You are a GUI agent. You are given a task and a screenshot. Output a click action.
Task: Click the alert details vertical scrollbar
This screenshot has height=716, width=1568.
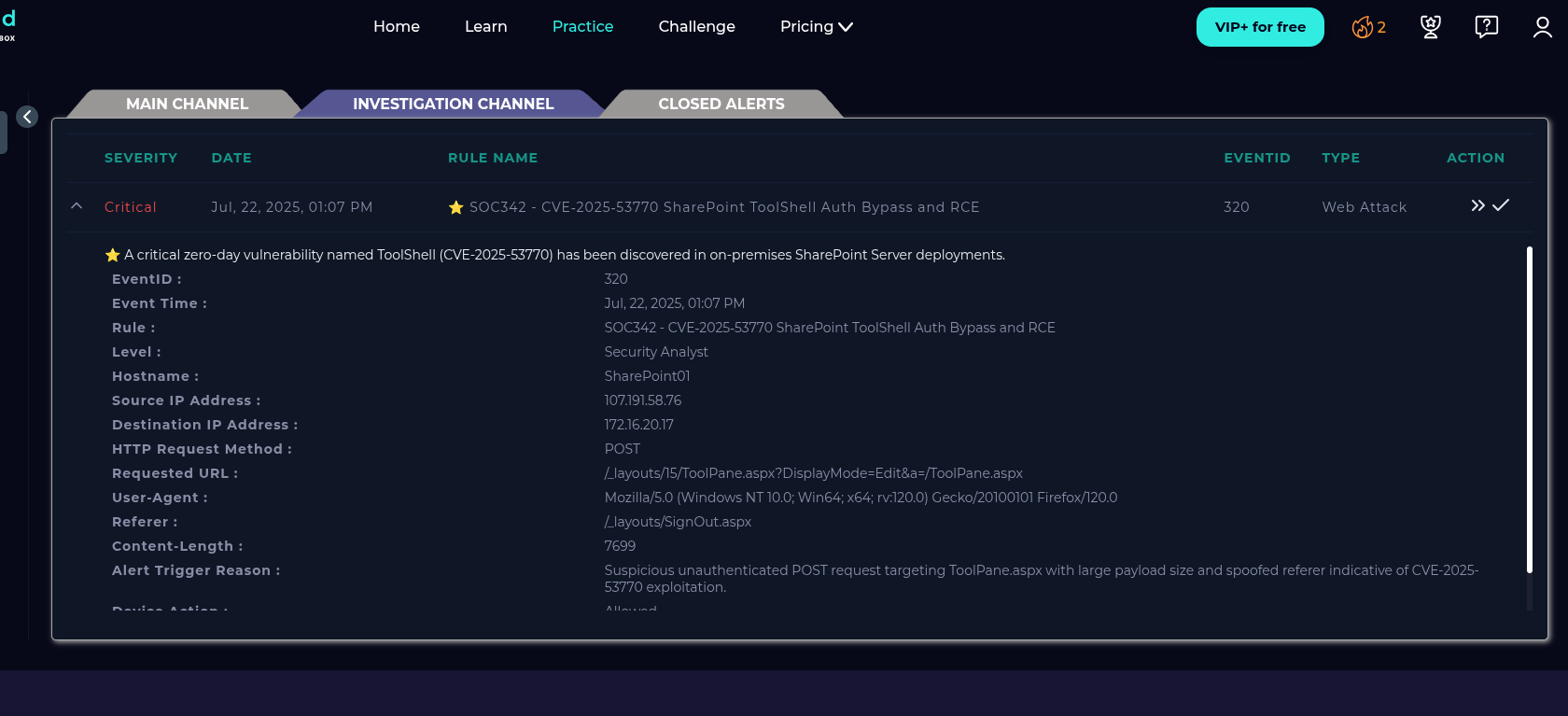[1529, 409]
